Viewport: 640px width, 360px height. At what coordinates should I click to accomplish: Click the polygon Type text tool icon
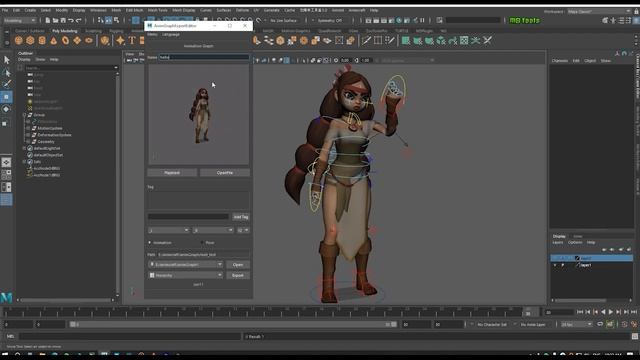[x=131, y=40]
